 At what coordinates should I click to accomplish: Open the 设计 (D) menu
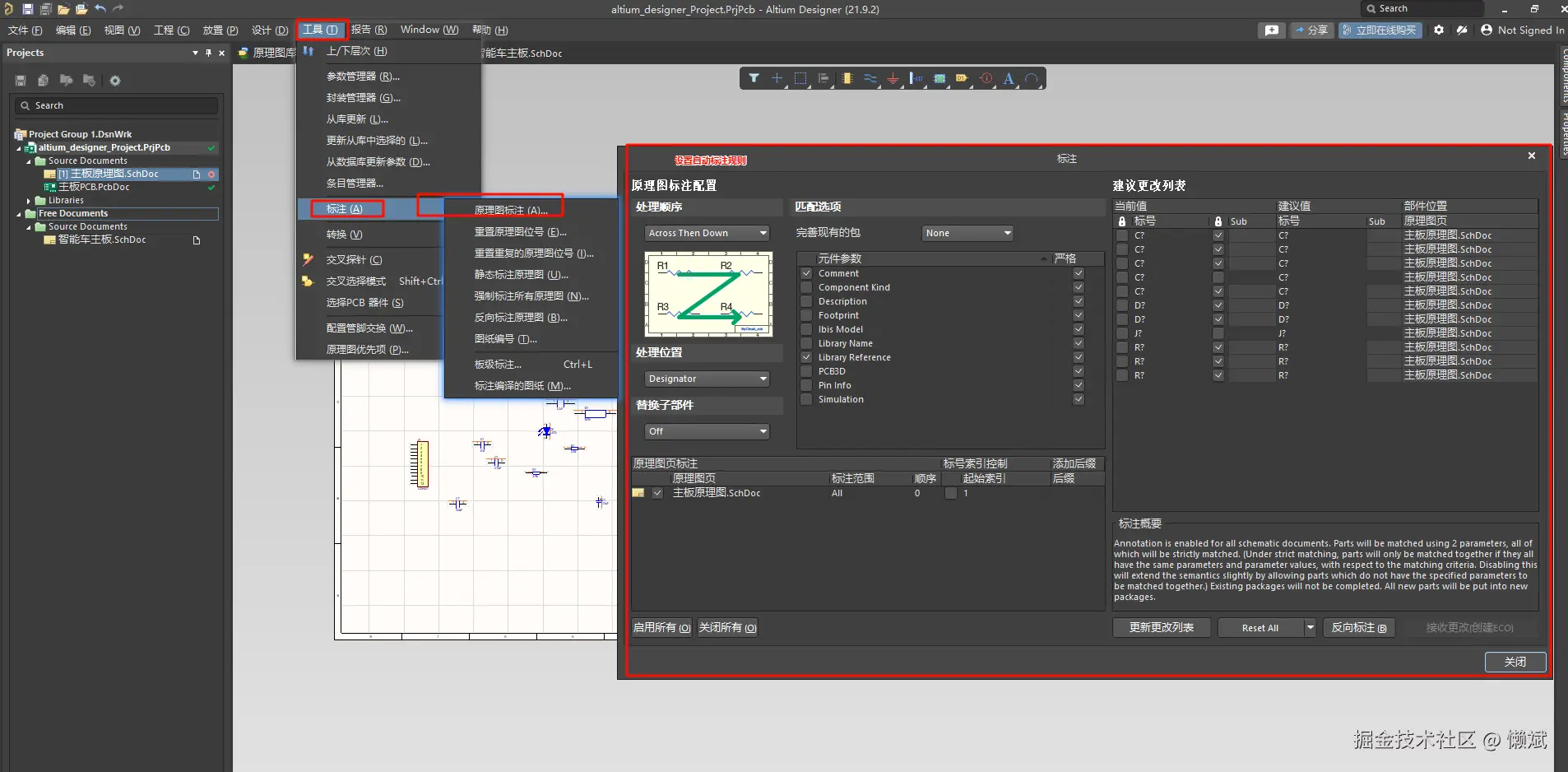(x=270, y=30)
